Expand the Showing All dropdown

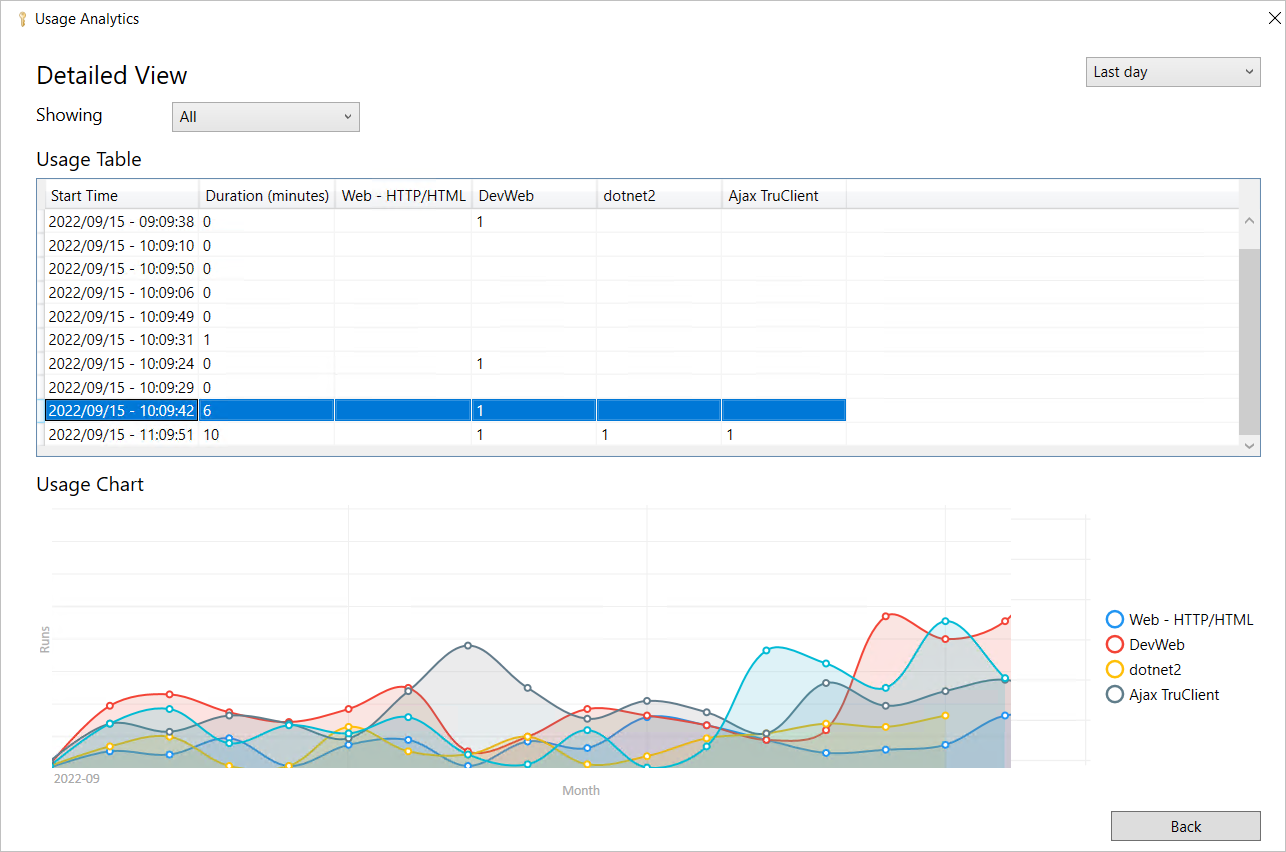(x=265, y=117)
